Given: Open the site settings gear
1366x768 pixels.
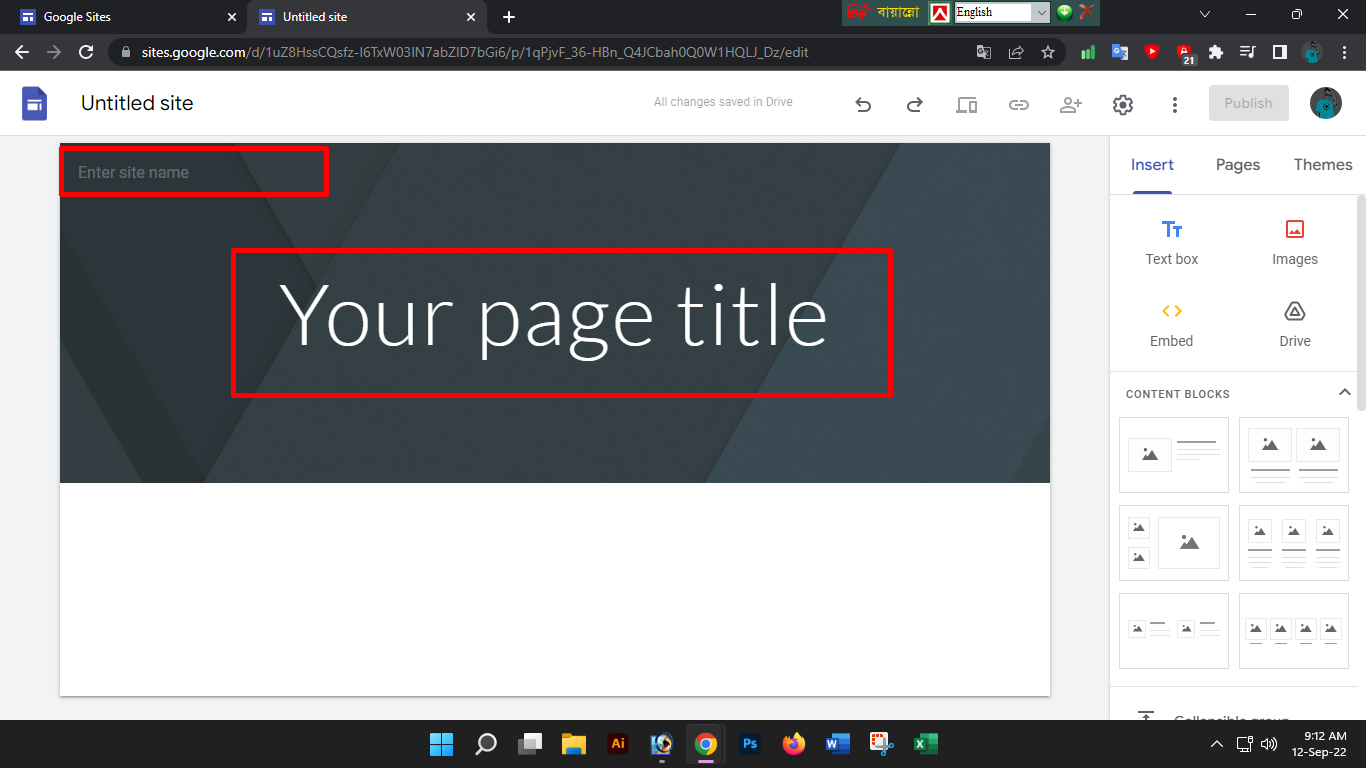Looking at the screenshot, I should [x=1123, y=104].
